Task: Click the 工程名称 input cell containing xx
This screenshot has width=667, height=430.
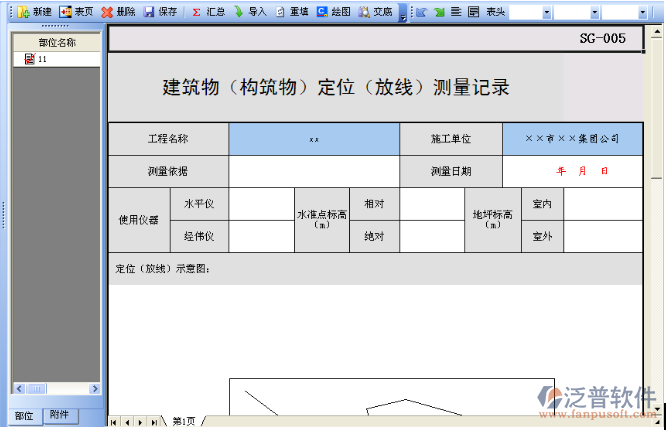Action: pyautogui.click(x=314, y=139)
